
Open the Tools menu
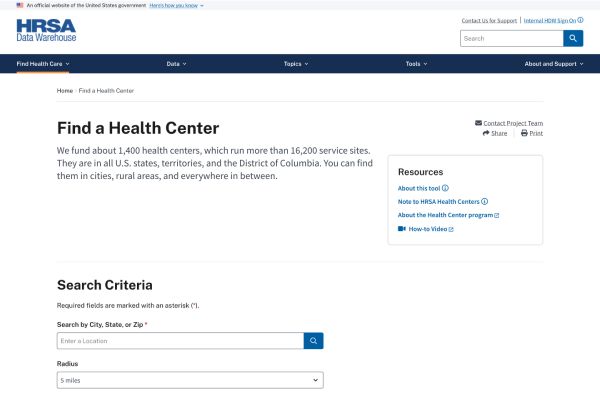(x=416, y=64)
